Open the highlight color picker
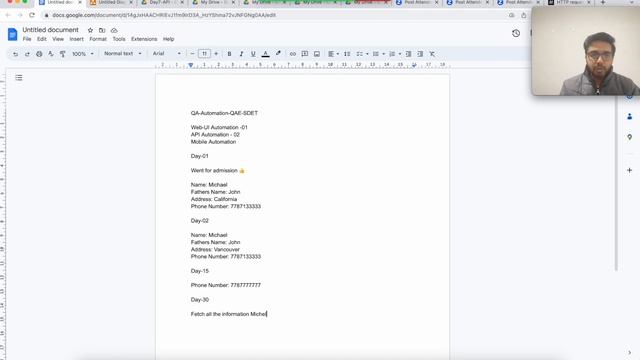Screen dimensions: 640x360 (278, 54)
